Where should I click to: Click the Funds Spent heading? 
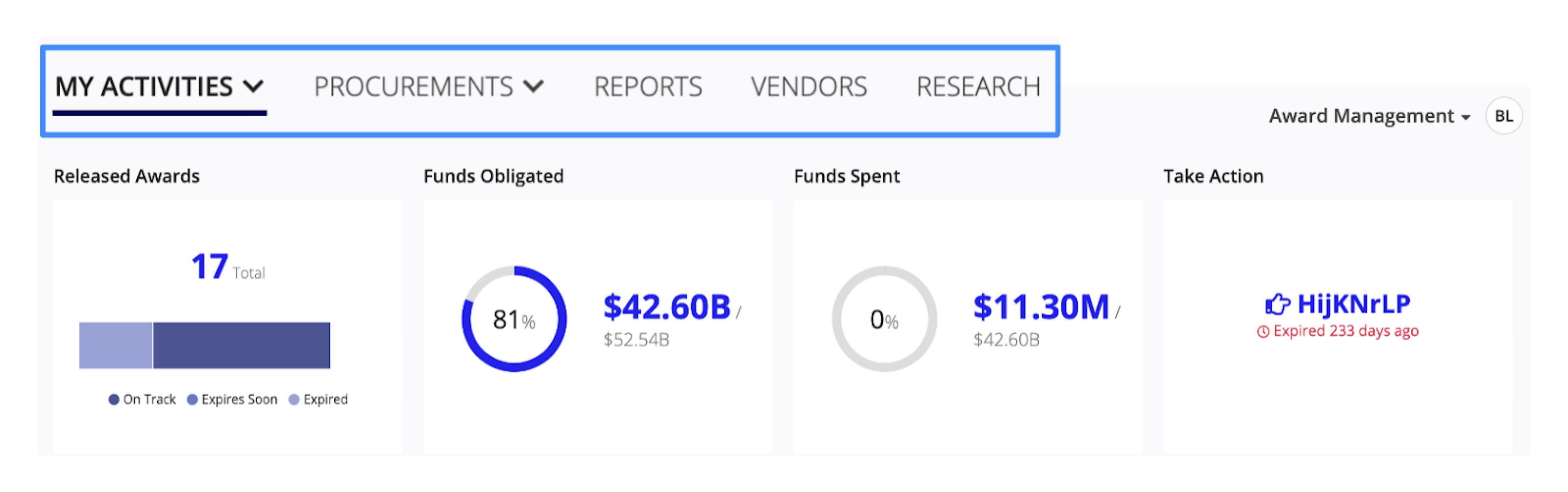point(847,176)
